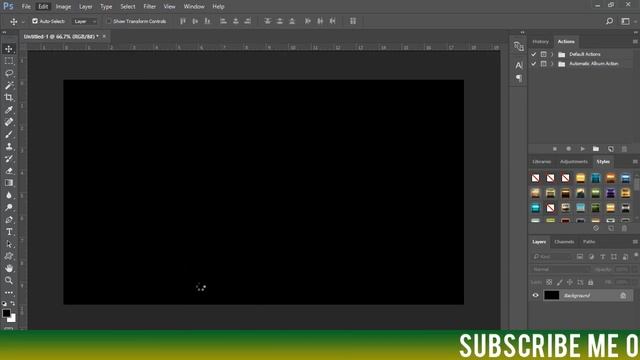Open the Edit menu

43,7
